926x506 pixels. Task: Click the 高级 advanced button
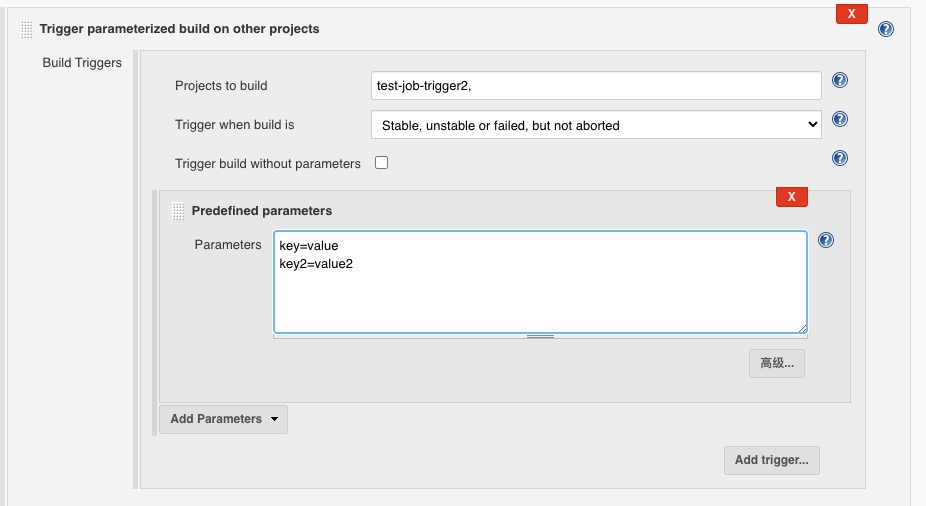click(776, 363)
